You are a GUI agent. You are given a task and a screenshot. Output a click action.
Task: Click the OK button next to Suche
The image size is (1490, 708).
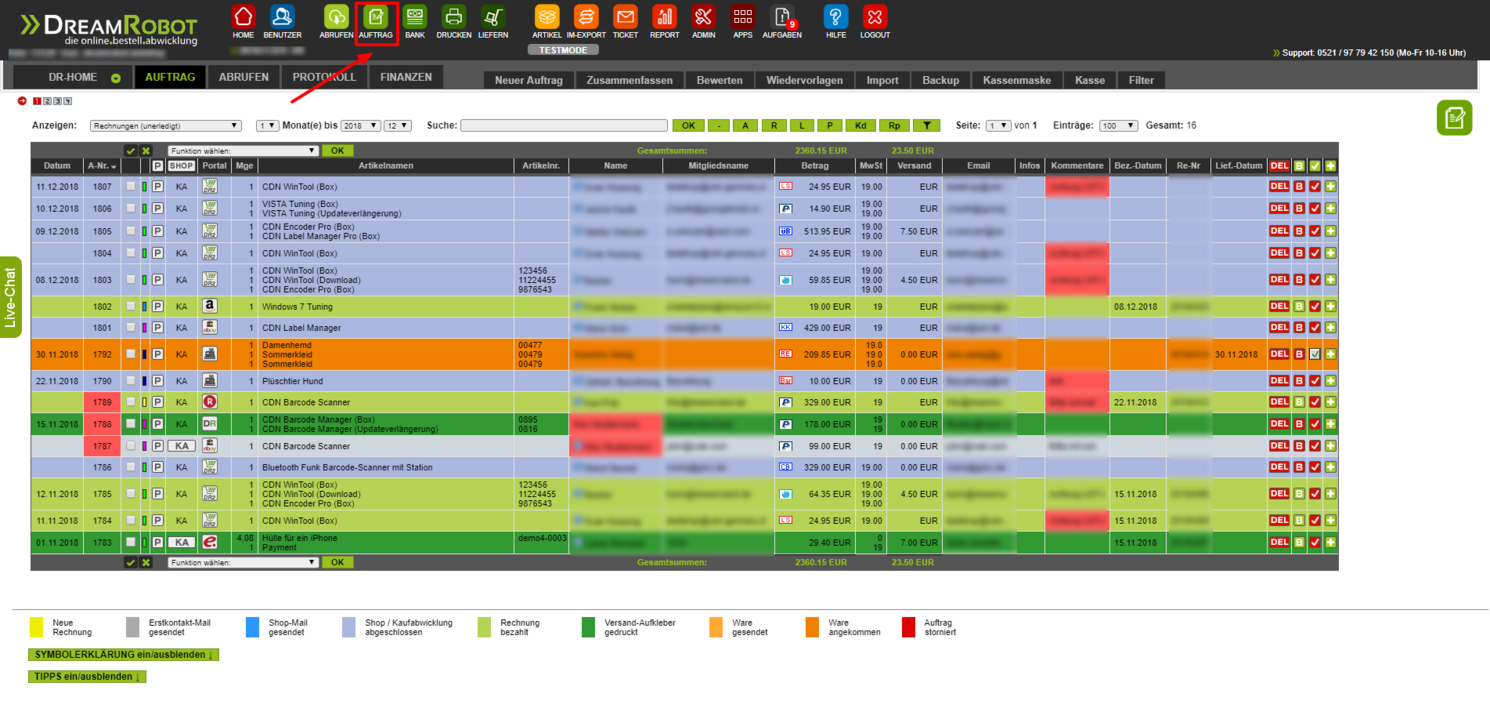(x=688, y=126)
